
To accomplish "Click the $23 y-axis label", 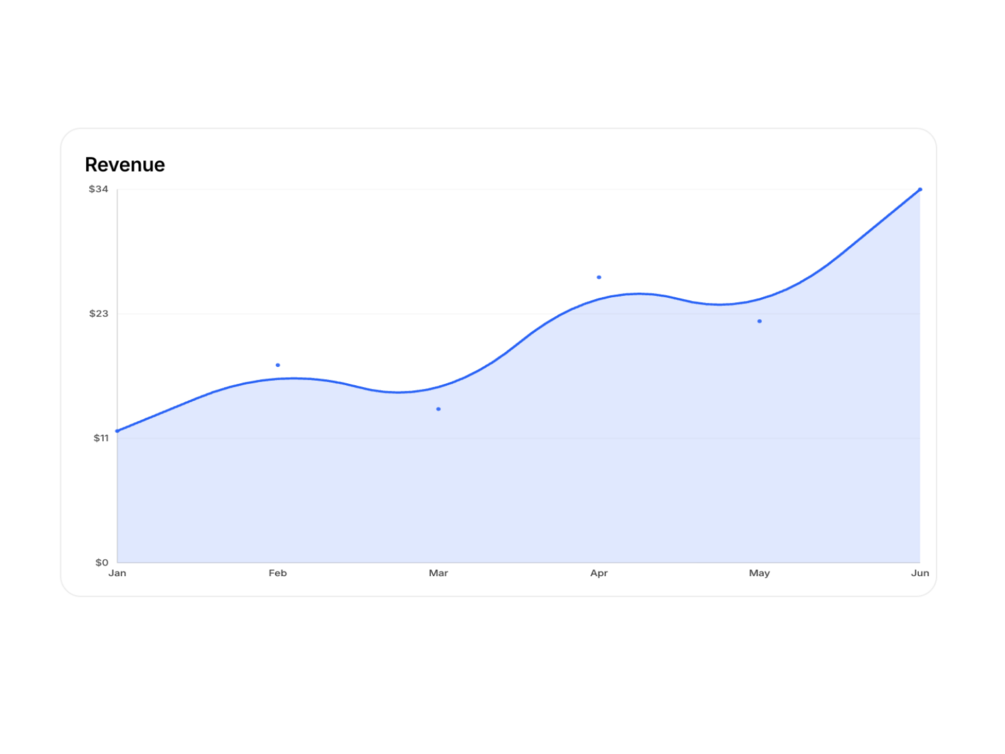I will tap(98, 314).
